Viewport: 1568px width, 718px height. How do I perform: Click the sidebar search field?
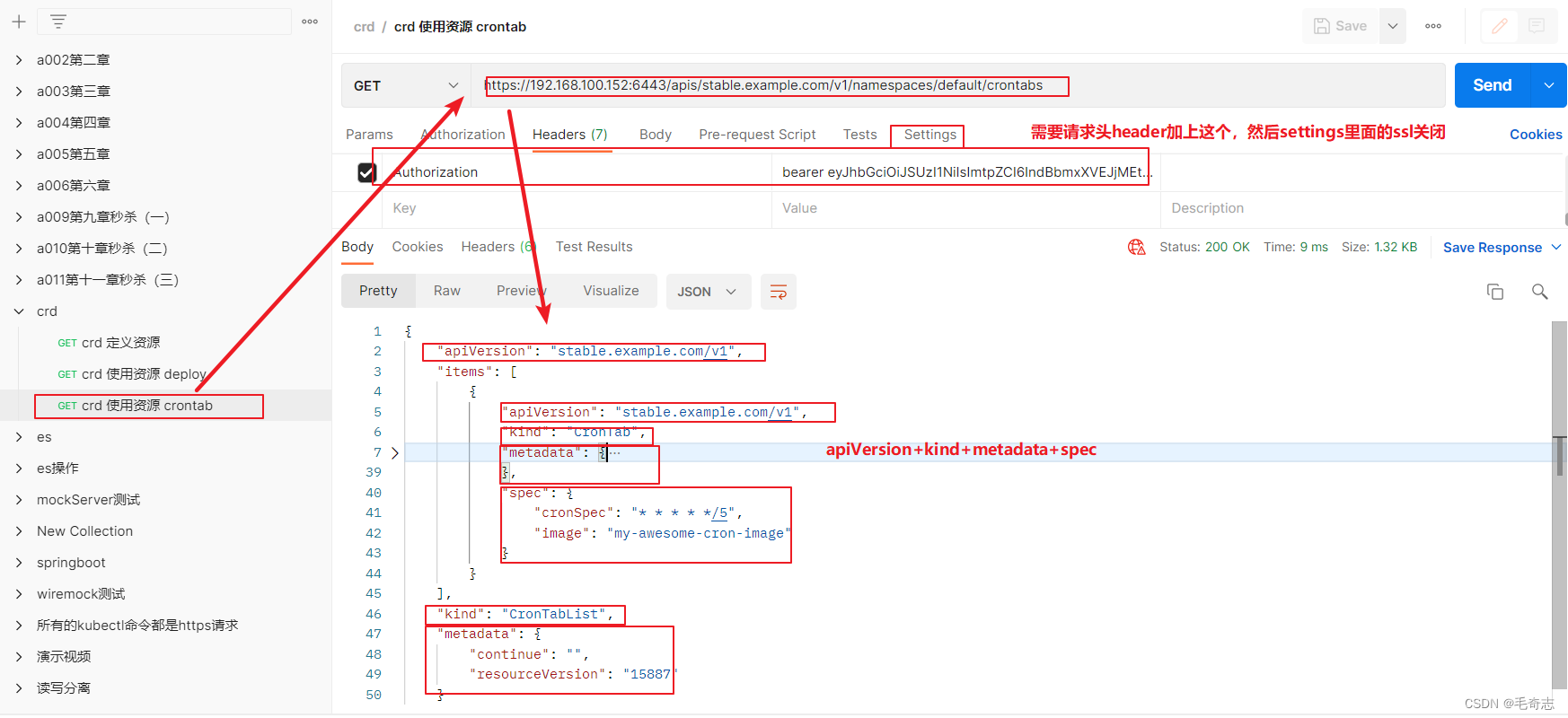click(164, 22)
